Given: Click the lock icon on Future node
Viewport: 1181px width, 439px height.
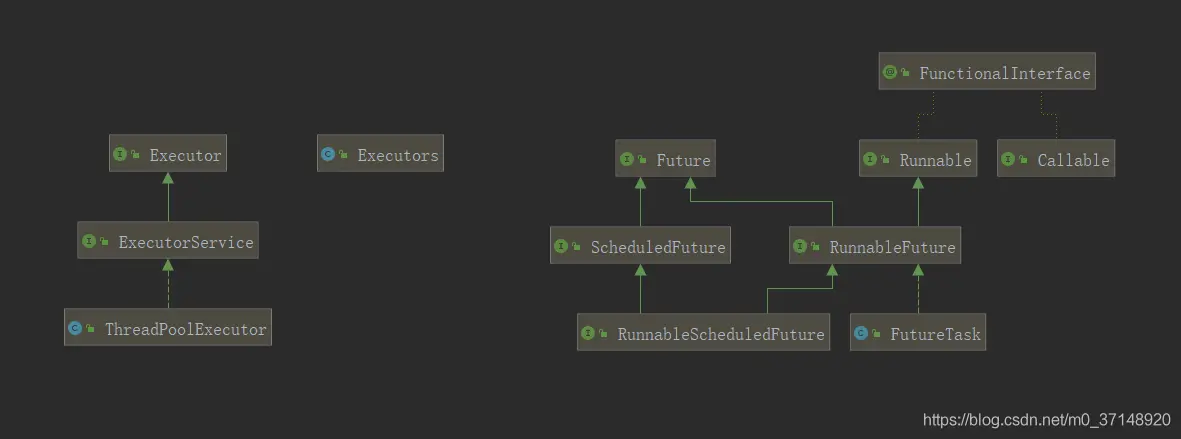Looking at the screenshot, I should click(x=643, y=160).
